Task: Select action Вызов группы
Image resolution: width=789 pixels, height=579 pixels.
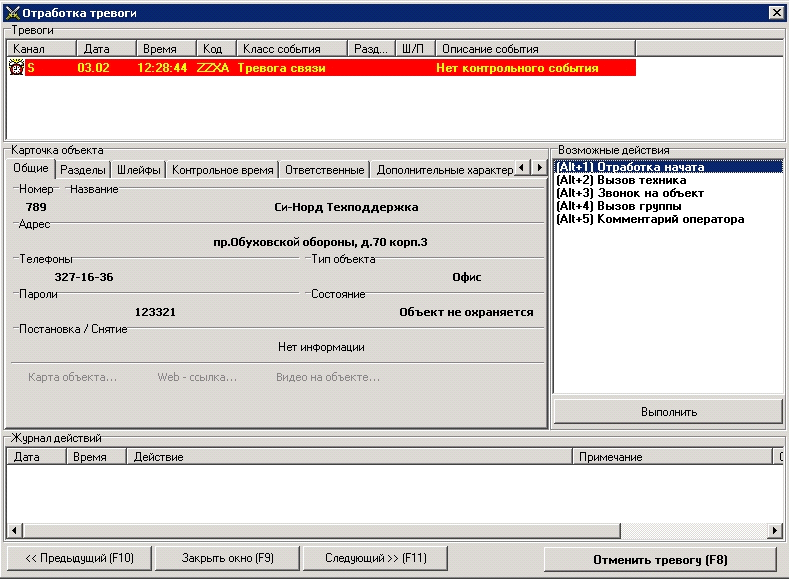Action: point(668,206)
